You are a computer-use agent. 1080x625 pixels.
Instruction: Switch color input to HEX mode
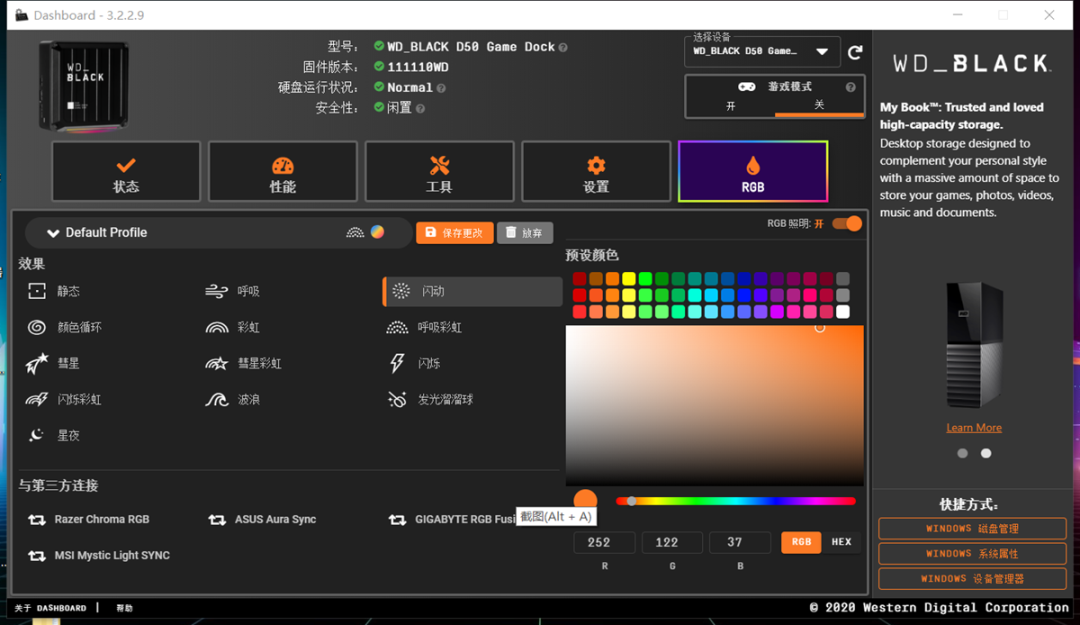(x=842, y=542)
